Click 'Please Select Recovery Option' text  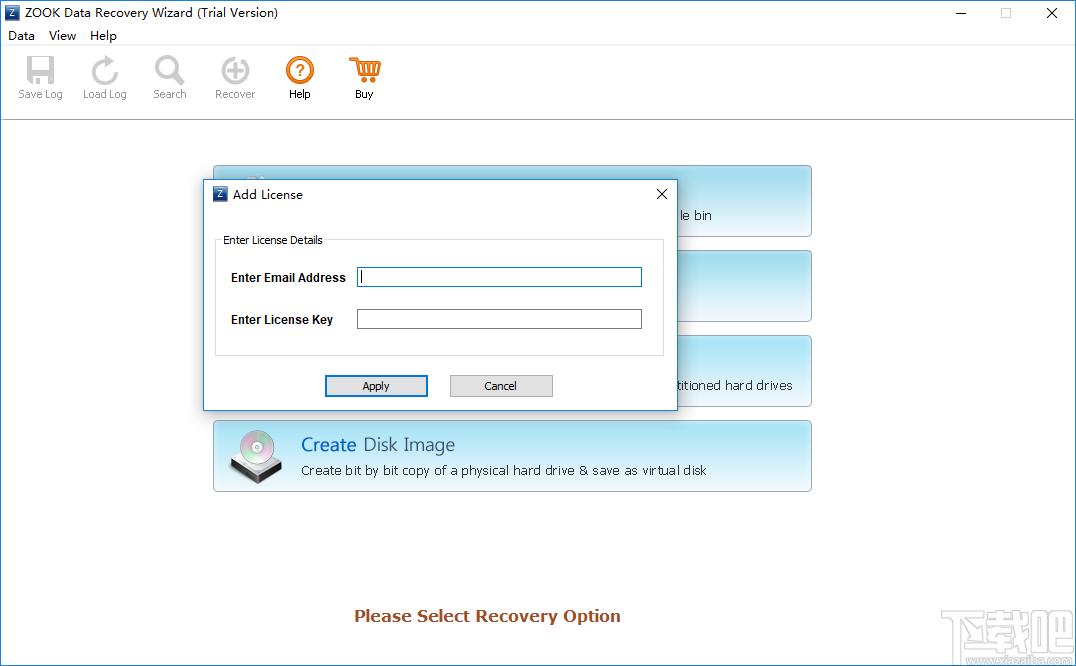coord(487,616)
